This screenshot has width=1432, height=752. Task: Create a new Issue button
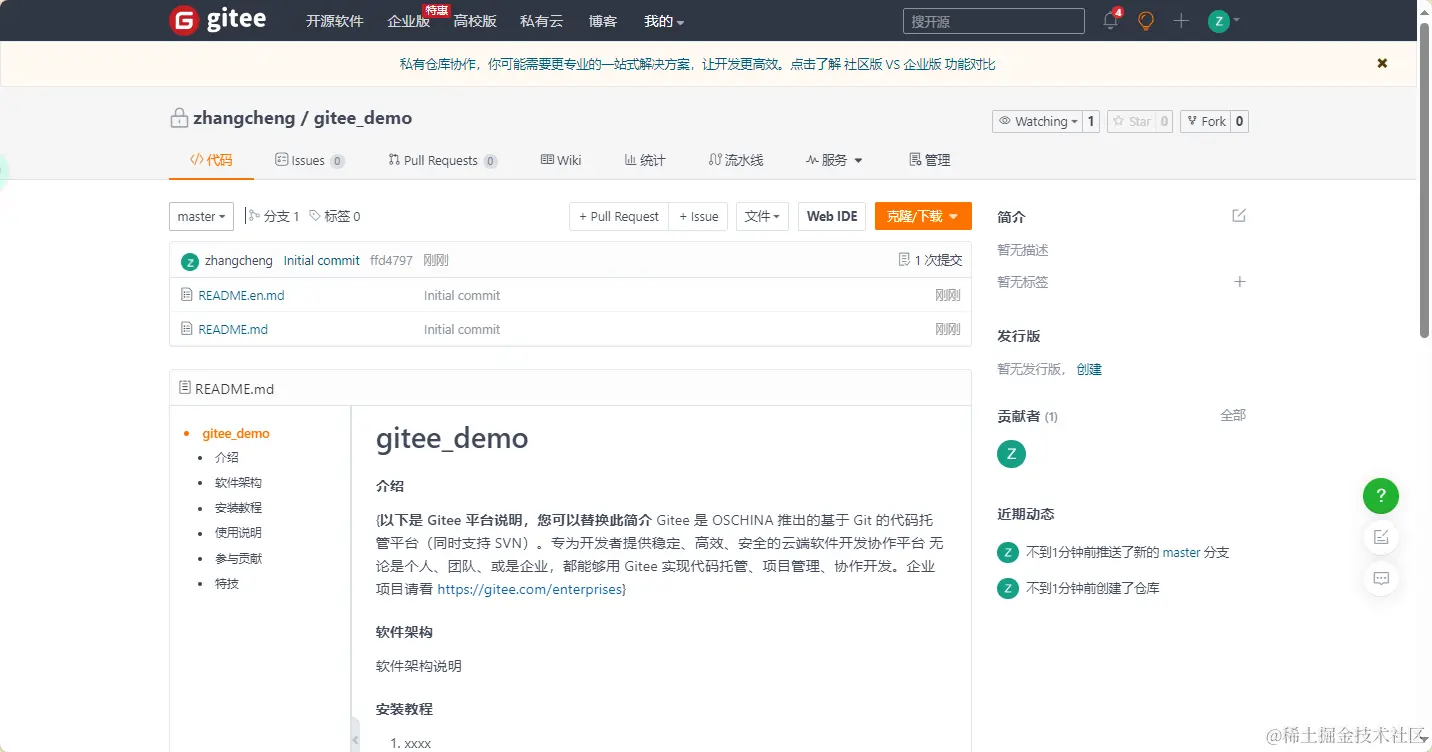698,216
